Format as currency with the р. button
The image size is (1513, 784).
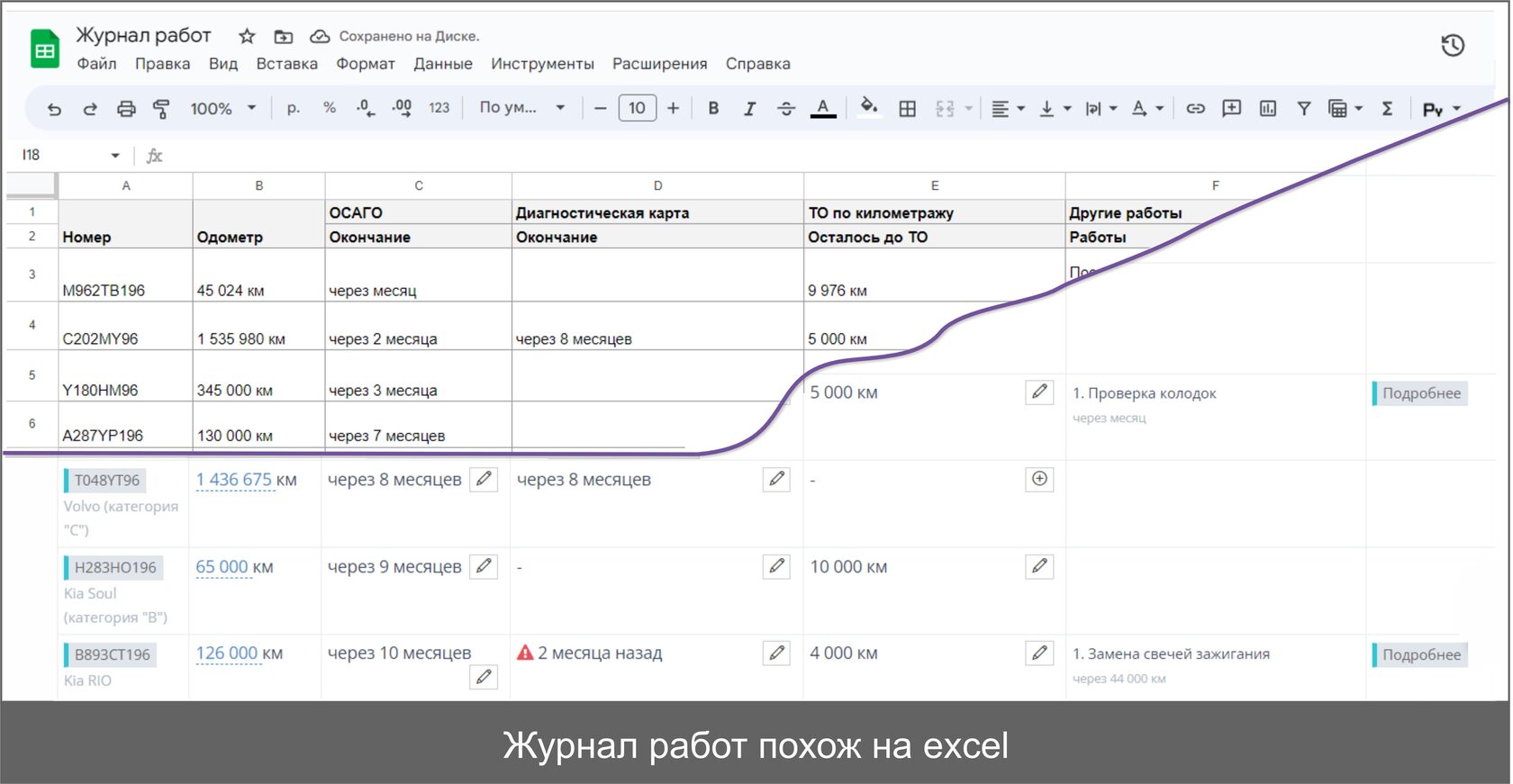point(294,108)
